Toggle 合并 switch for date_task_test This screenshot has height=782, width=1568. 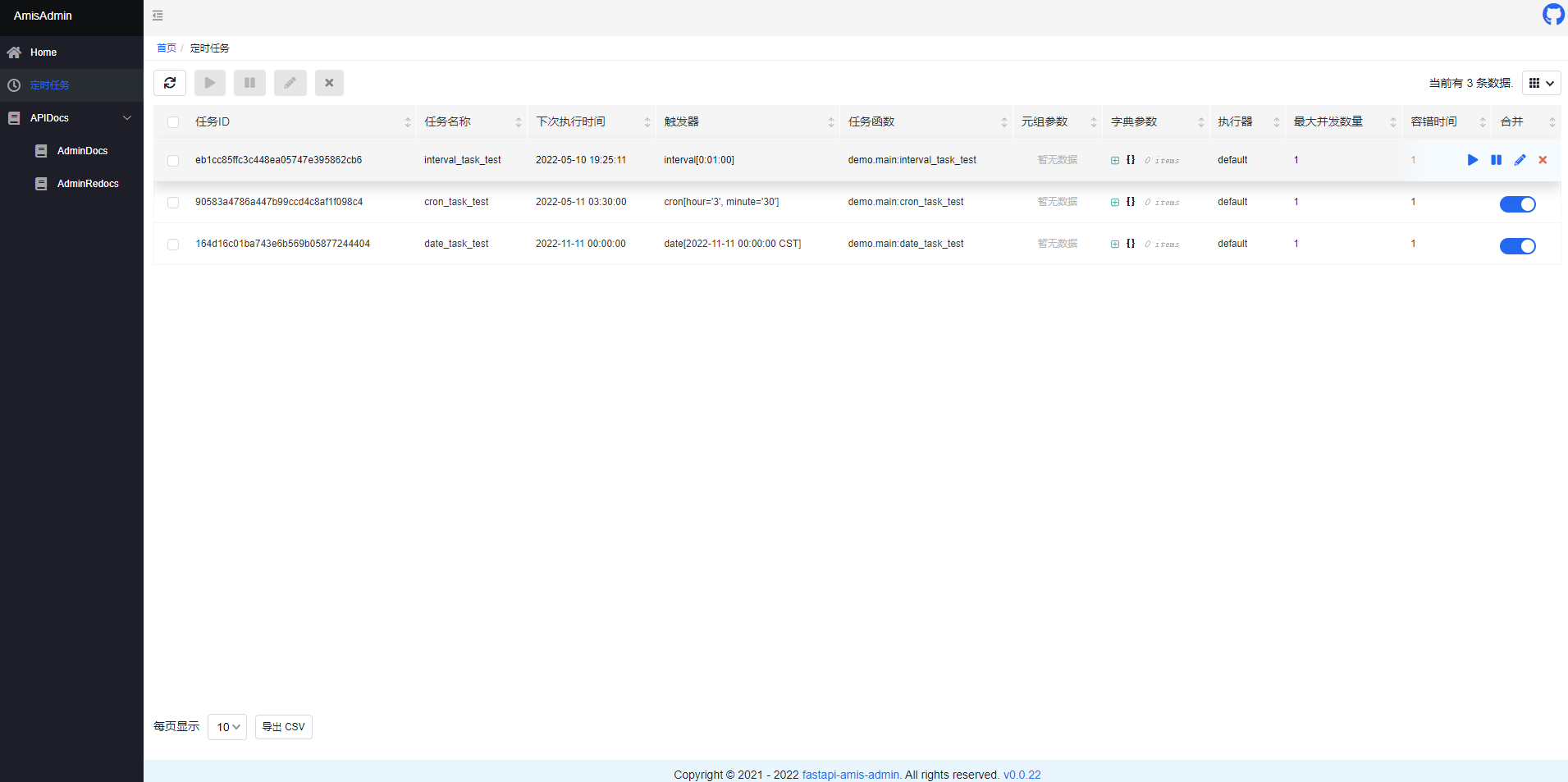point(1518,246)
